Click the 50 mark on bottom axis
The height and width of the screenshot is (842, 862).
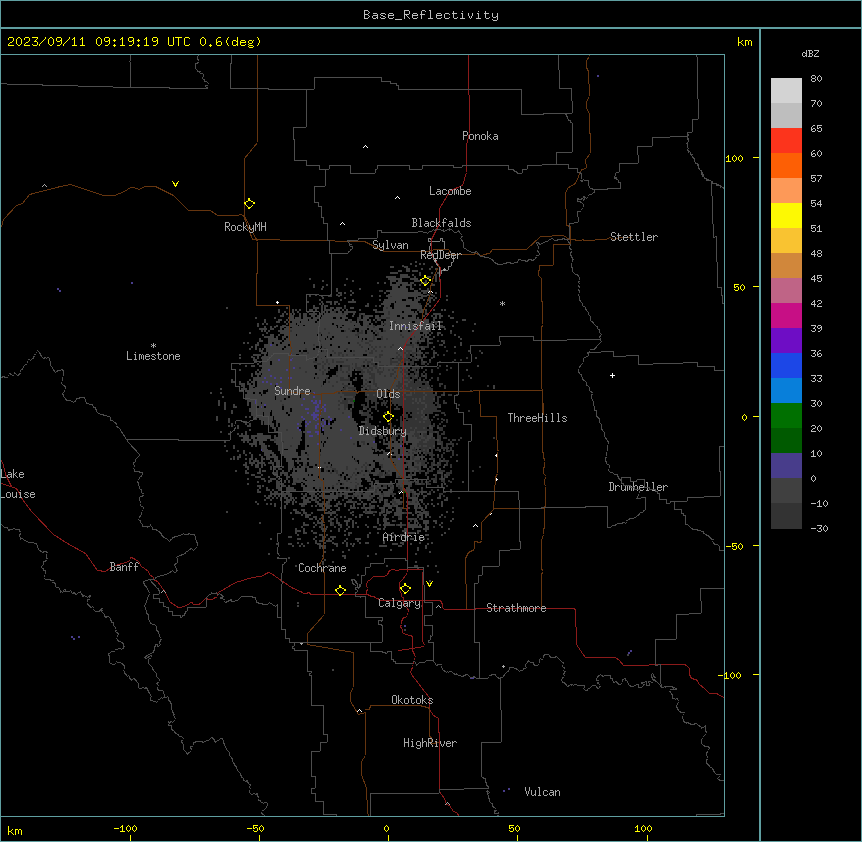514,828
